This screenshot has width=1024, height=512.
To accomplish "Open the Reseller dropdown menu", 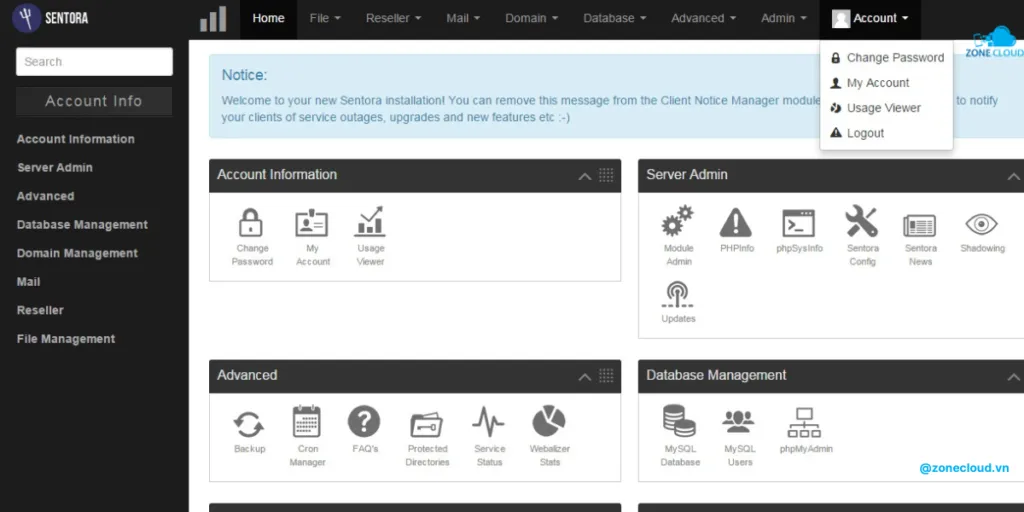I will tap(393, 18).
